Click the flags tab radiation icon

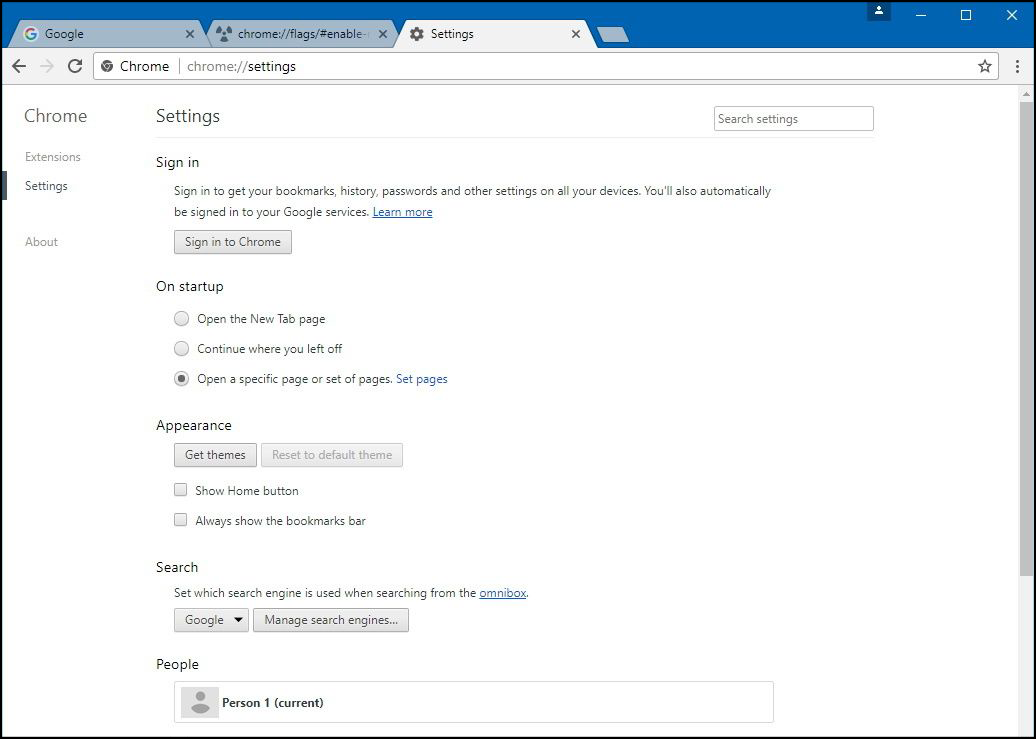click(224, 34)
